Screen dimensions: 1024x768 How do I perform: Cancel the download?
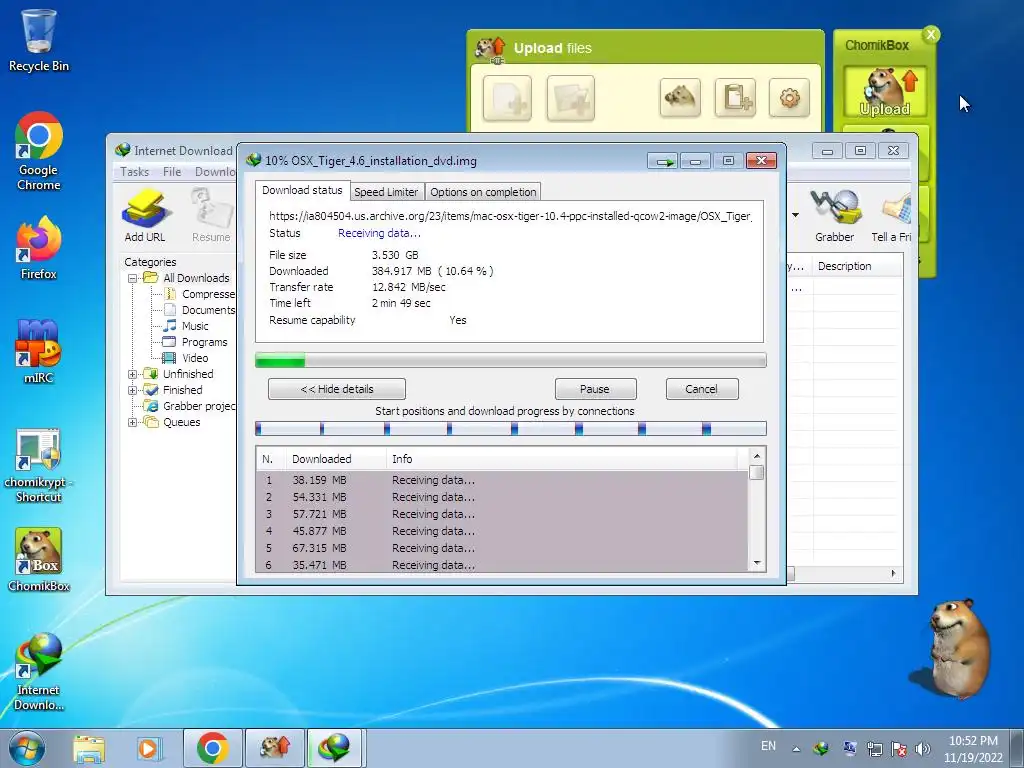click(x=701, y=389)
